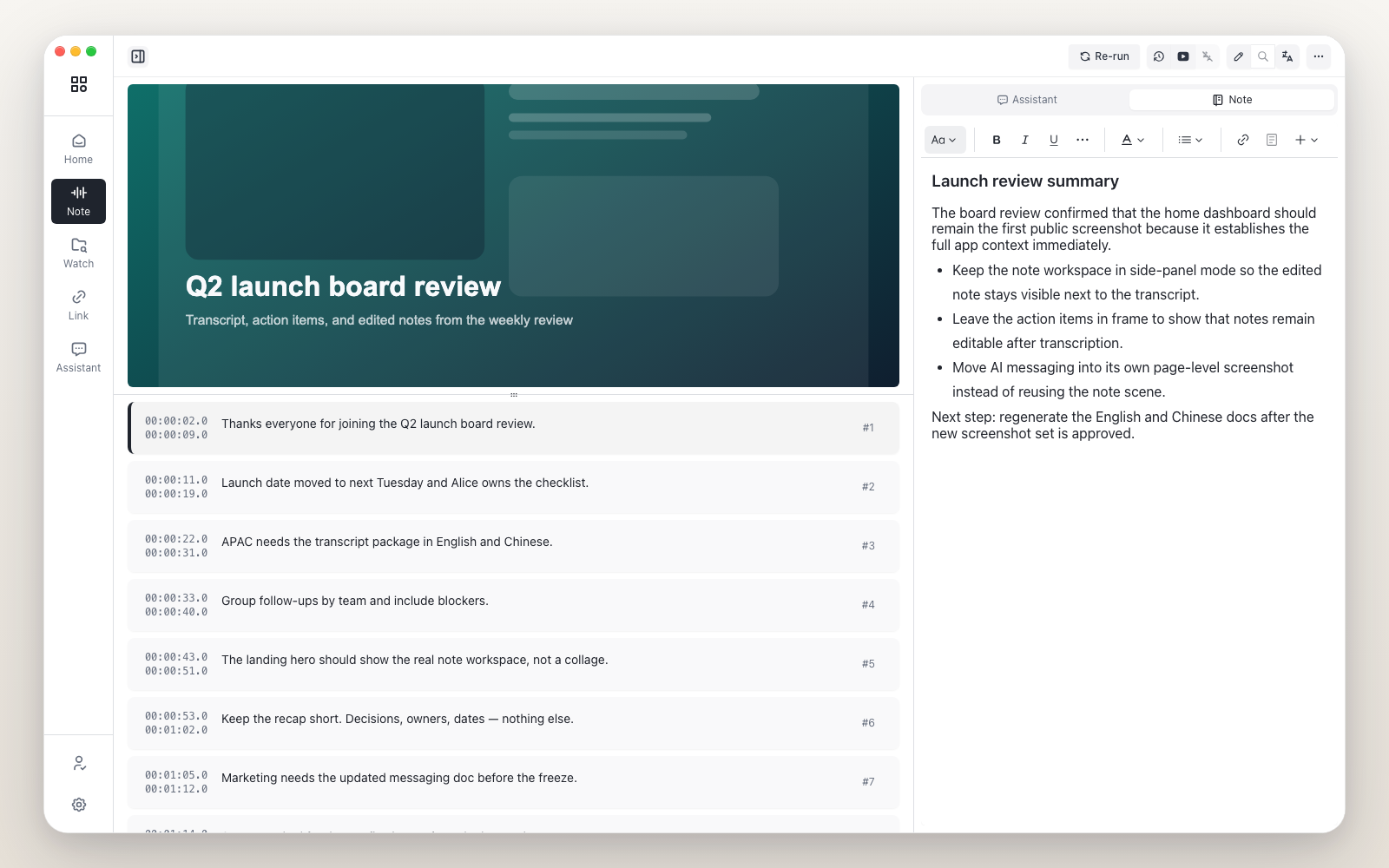Open transcript search magnifier
1389x868 pixels.
pyautogui.click(x=1263, y=56)
